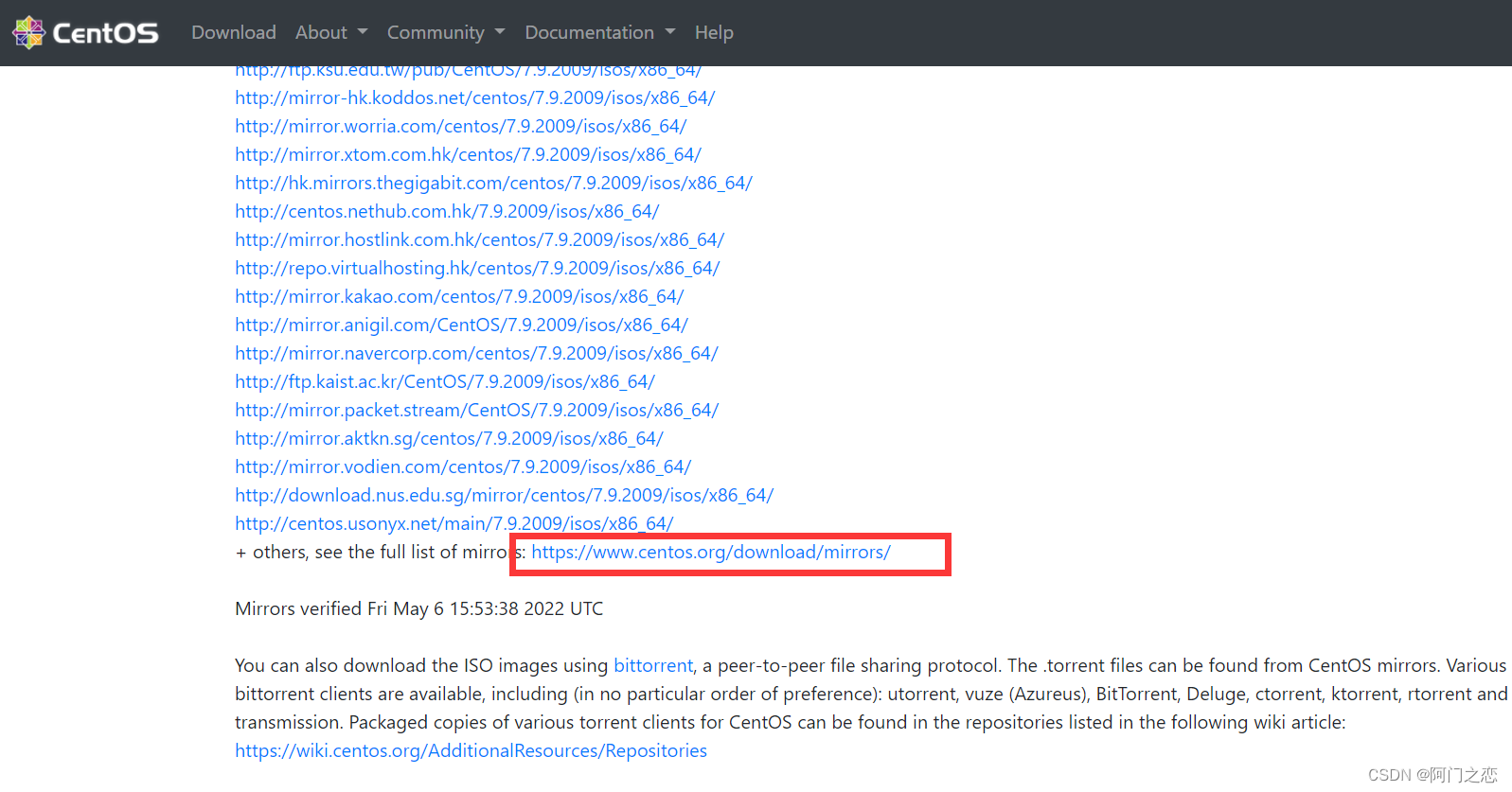Open the mirror.aktkn.sg mirror link
The image size is (1512, 792).
[450, 438]
